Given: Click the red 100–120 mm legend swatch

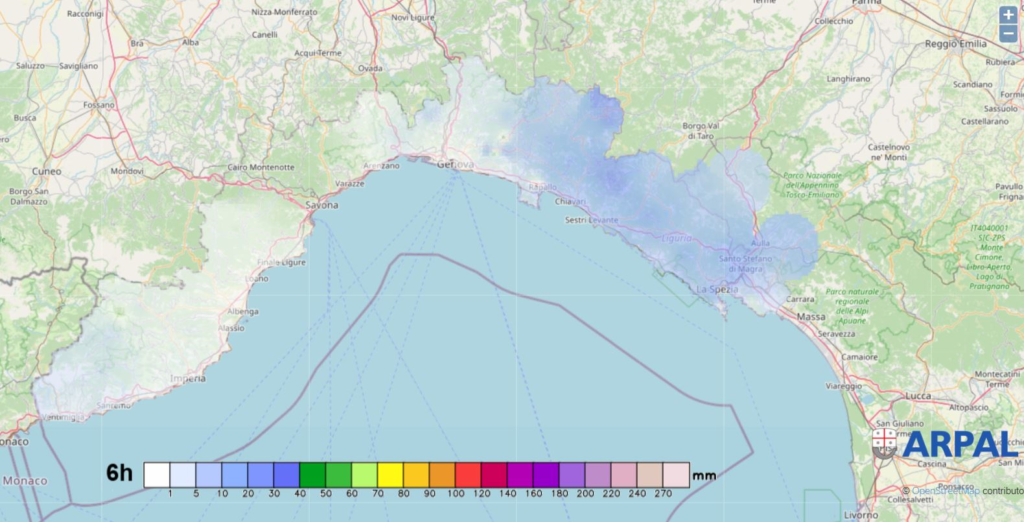Looking at the screenshot, I should (x=469, y=474).
